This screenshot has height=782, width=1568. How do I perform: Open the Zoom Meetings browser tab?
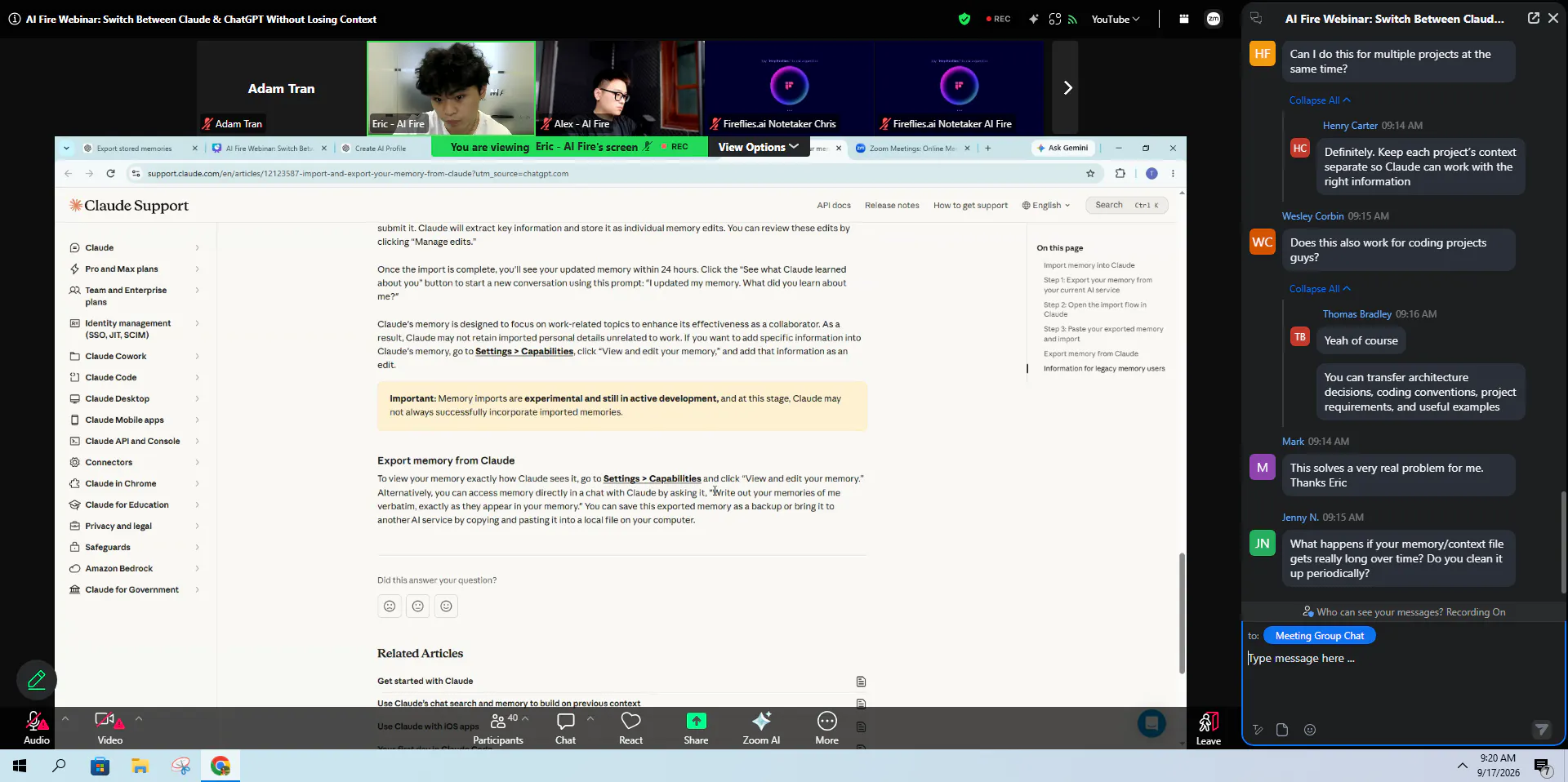click(912, 149)
